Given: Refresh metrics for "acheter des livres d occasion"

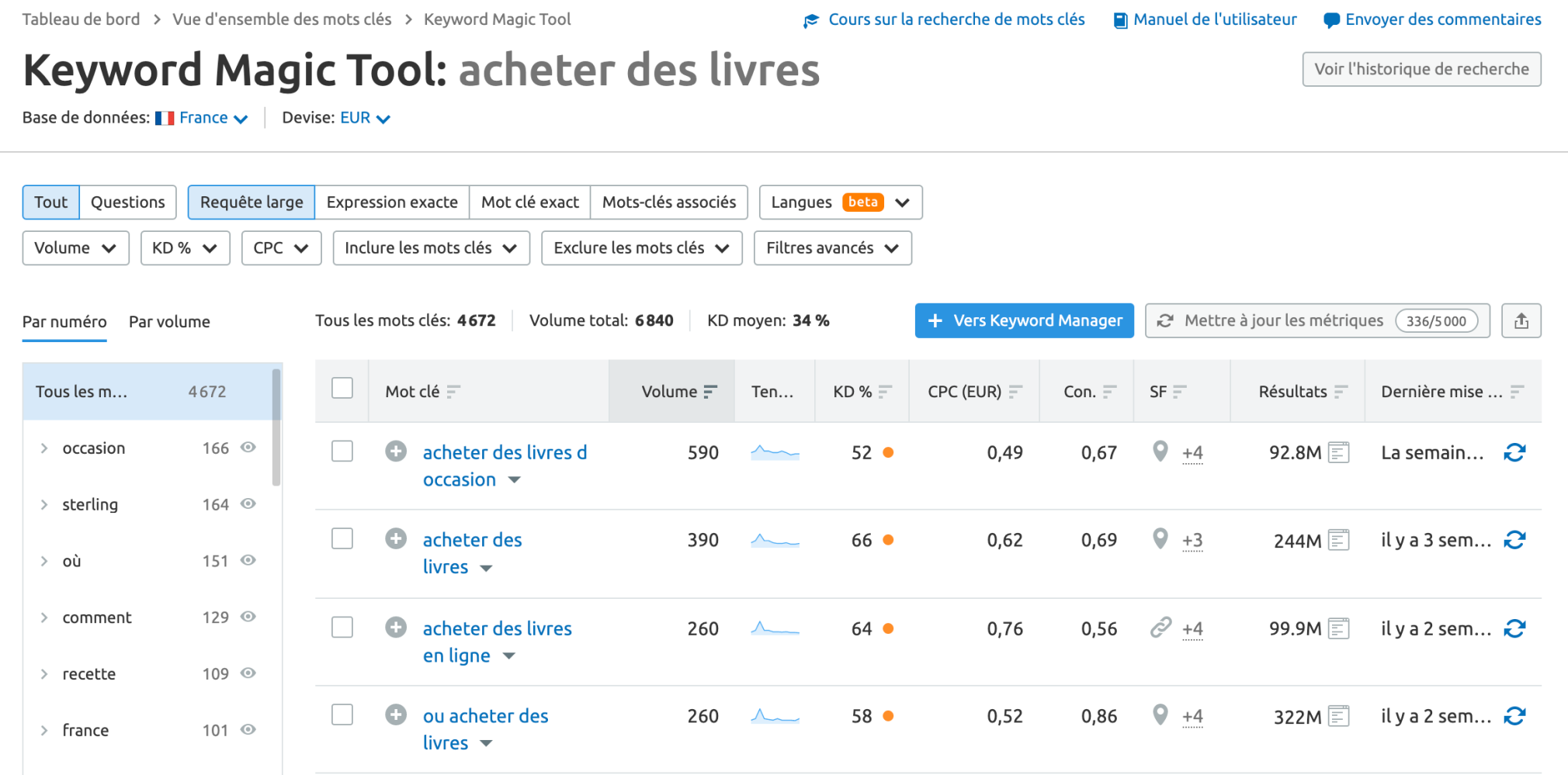Looking at the screenshot, I should [x=1514, y=452].
